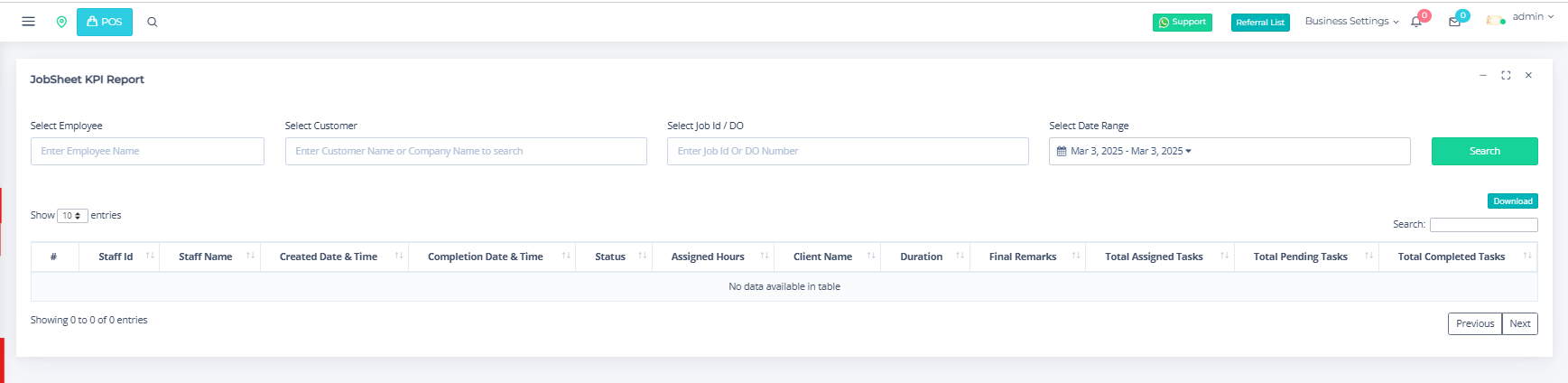Image resolution: width=1568 pixels, height=383 pixels.
Task: Click the fullscreen expand icon on report card
Action: click(x=1506, y=76)
